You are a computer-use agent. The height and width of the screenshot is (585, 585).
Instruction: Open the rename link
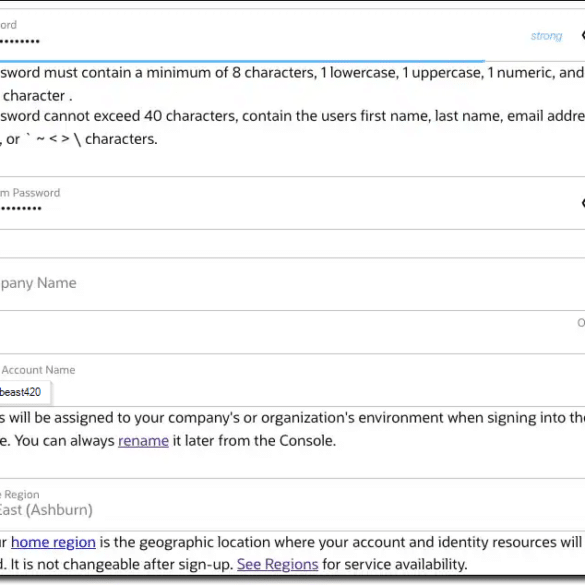pos(143,441)
